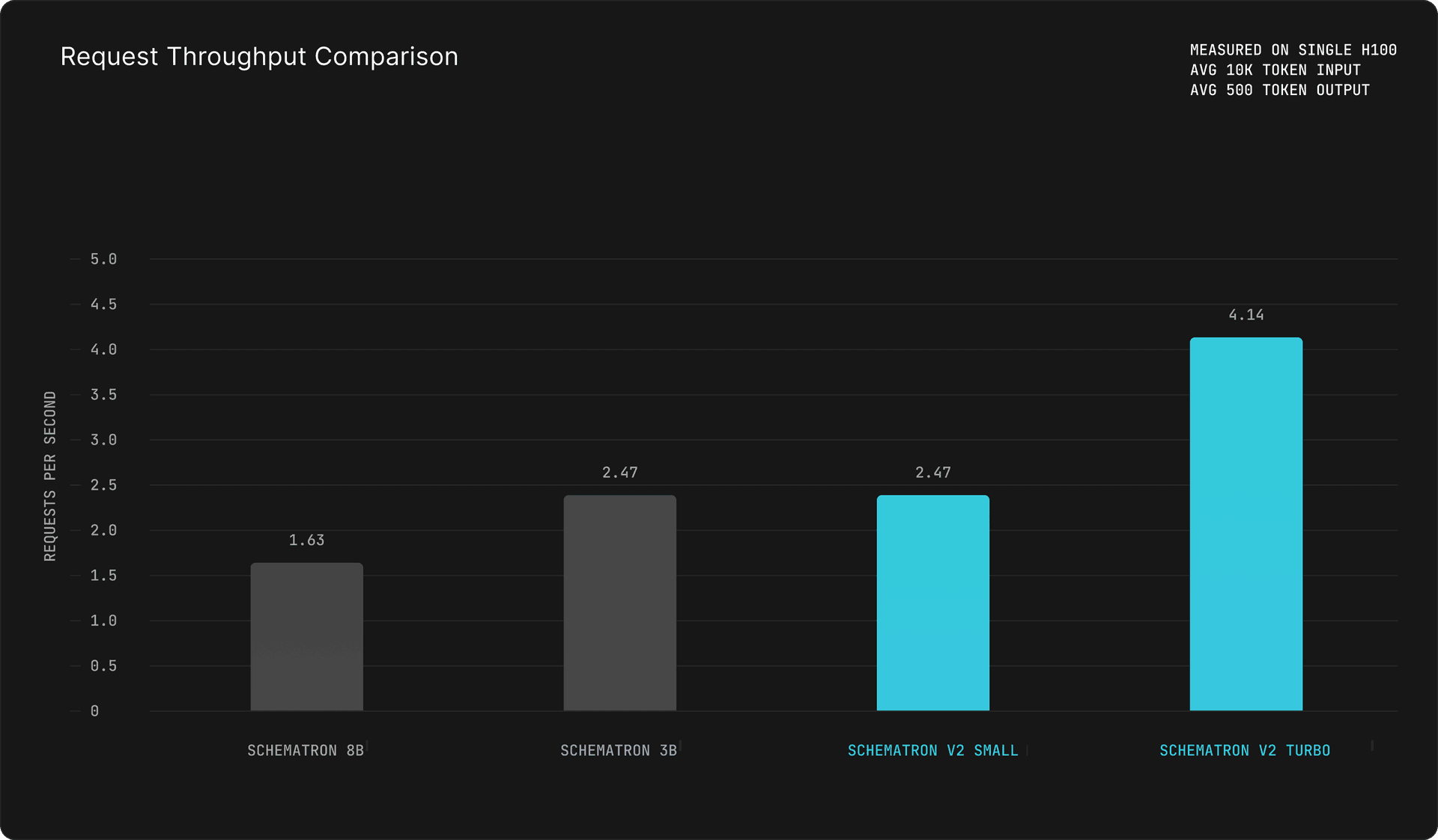Click the 1.63 value label
The height and width of the screenshot is (840, 1438).
(x=306, y=540)
